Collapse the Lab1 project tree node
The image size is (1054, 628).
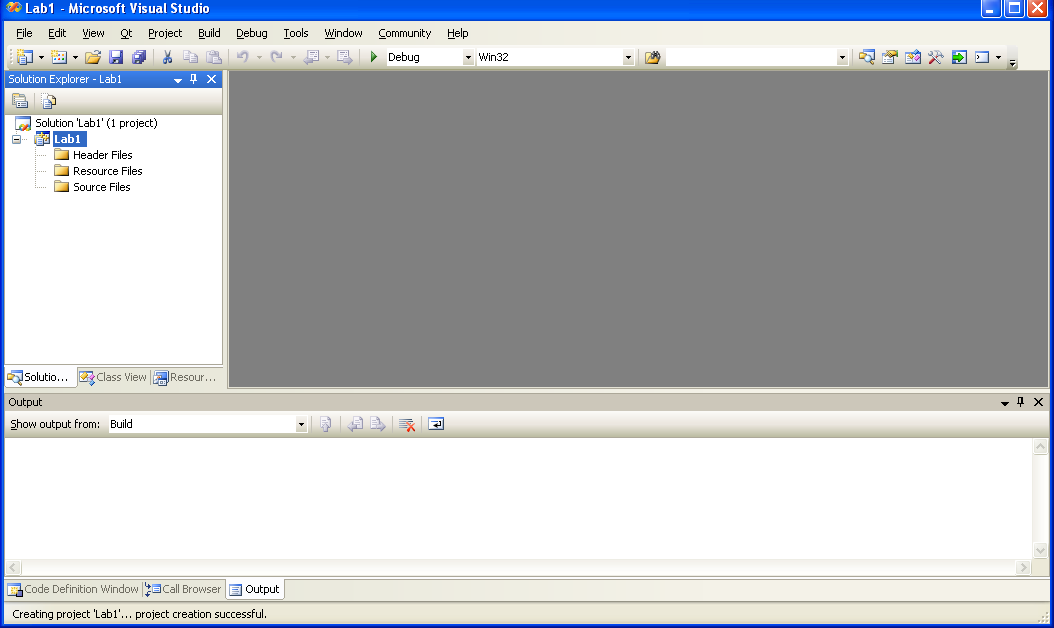(x=17, y=139)
